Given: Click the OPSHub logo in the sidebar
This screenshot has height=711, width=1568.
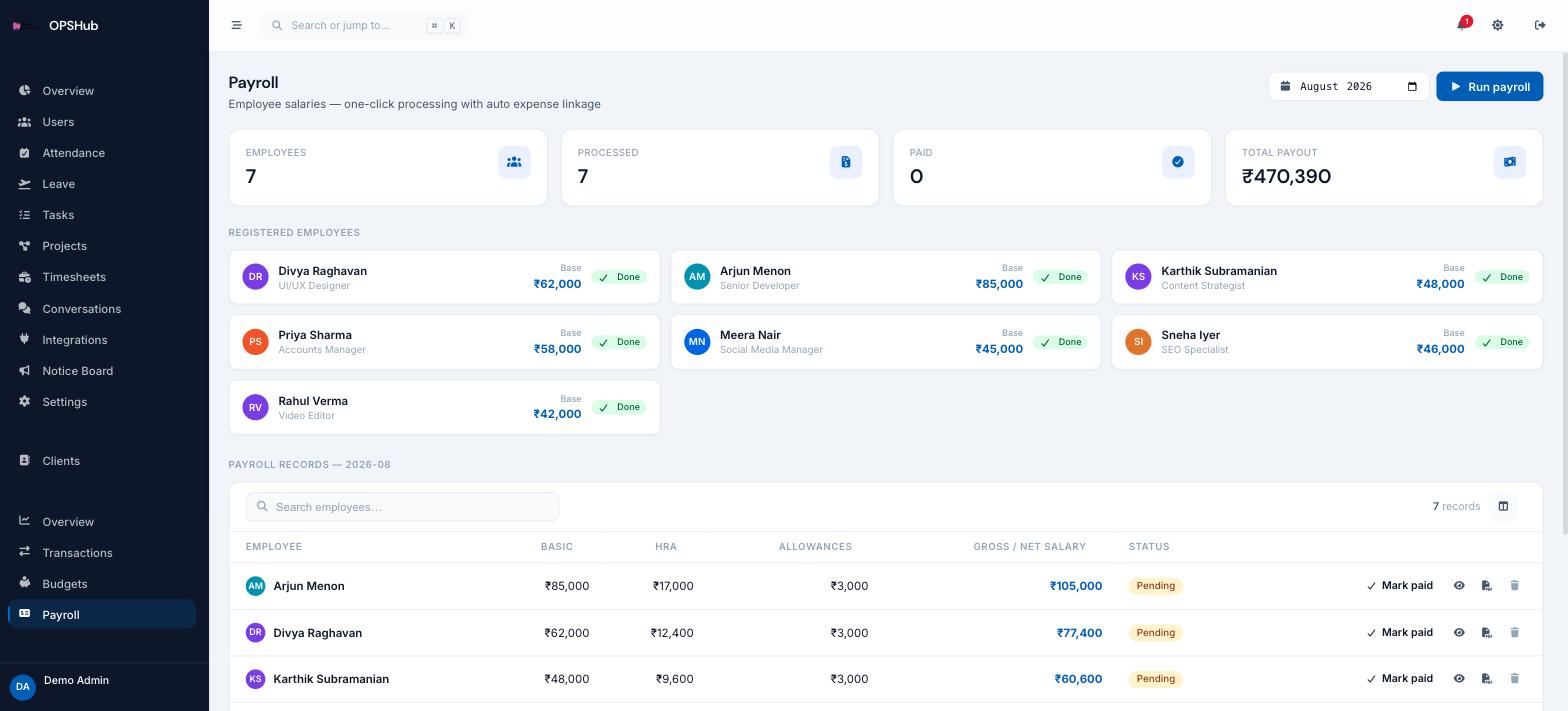Looking at the screenshot, I should click(56, 26).
